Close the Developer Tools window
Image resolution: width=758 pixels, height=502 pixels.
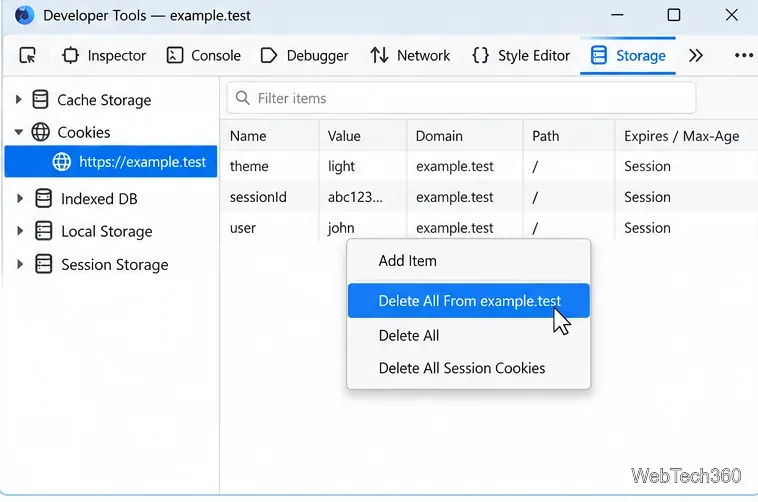pos(731,15)
